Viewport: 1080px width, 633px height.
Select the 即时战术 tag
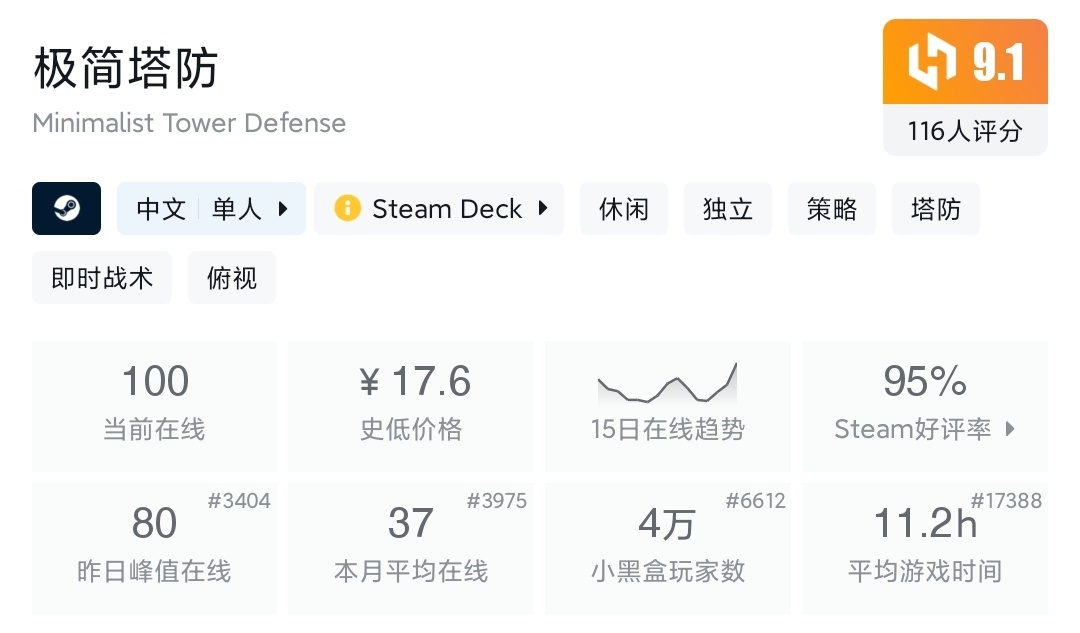point(102,278)
